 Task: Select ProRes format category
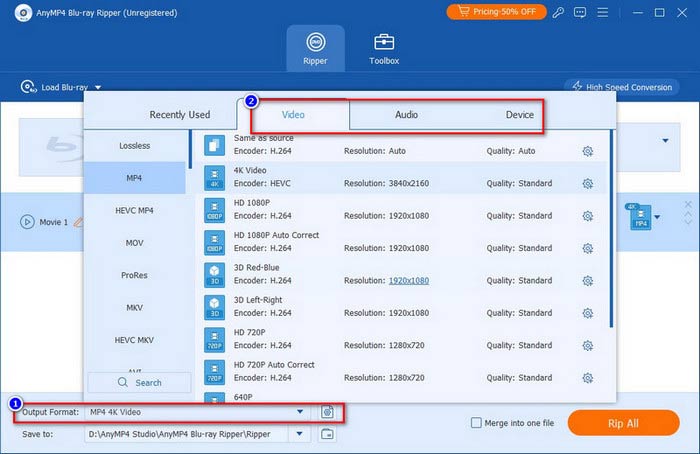point(134,275)
